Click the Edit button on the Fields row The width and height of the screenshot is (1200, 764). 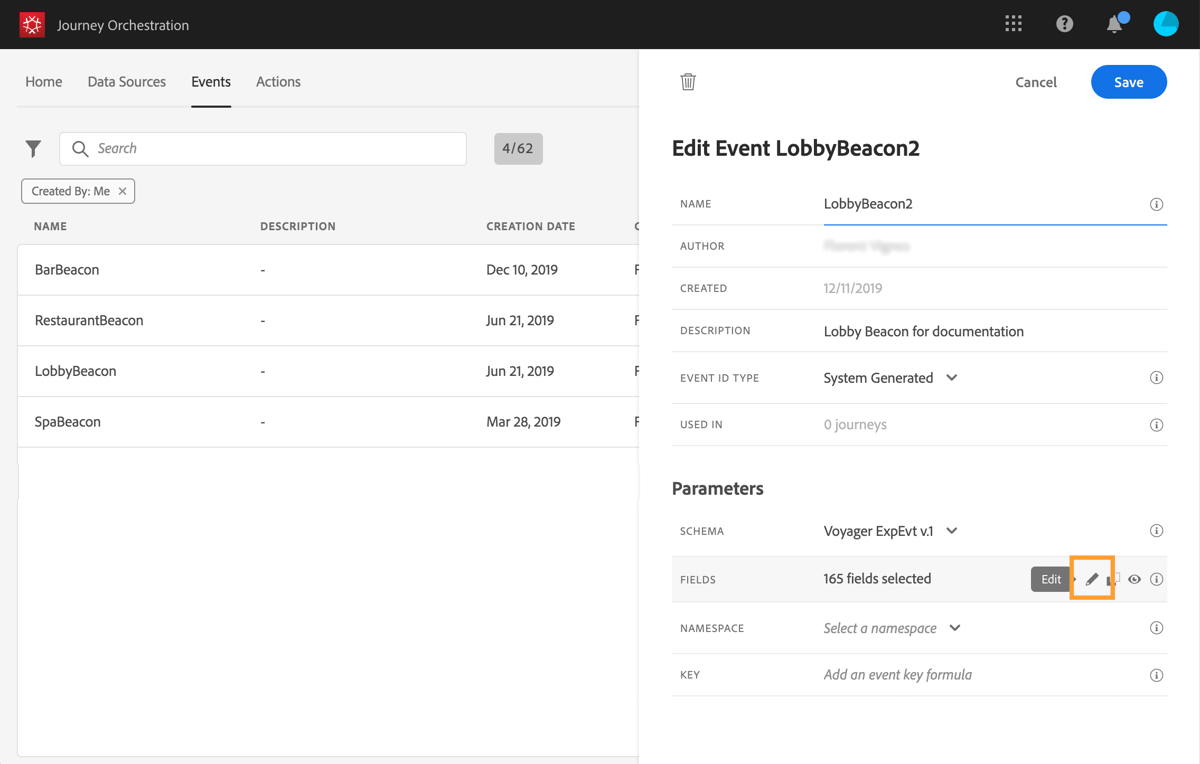click(1050, 579)
